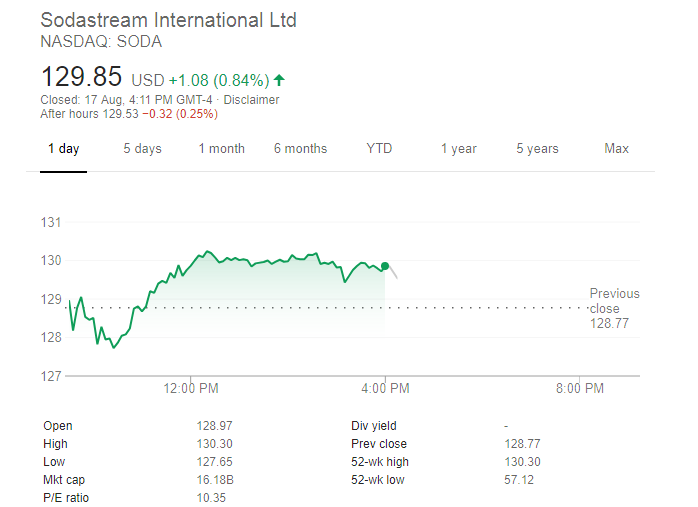View the 5 years chart tab
This screenshot has width=698, height=507.
pos(537,149)
